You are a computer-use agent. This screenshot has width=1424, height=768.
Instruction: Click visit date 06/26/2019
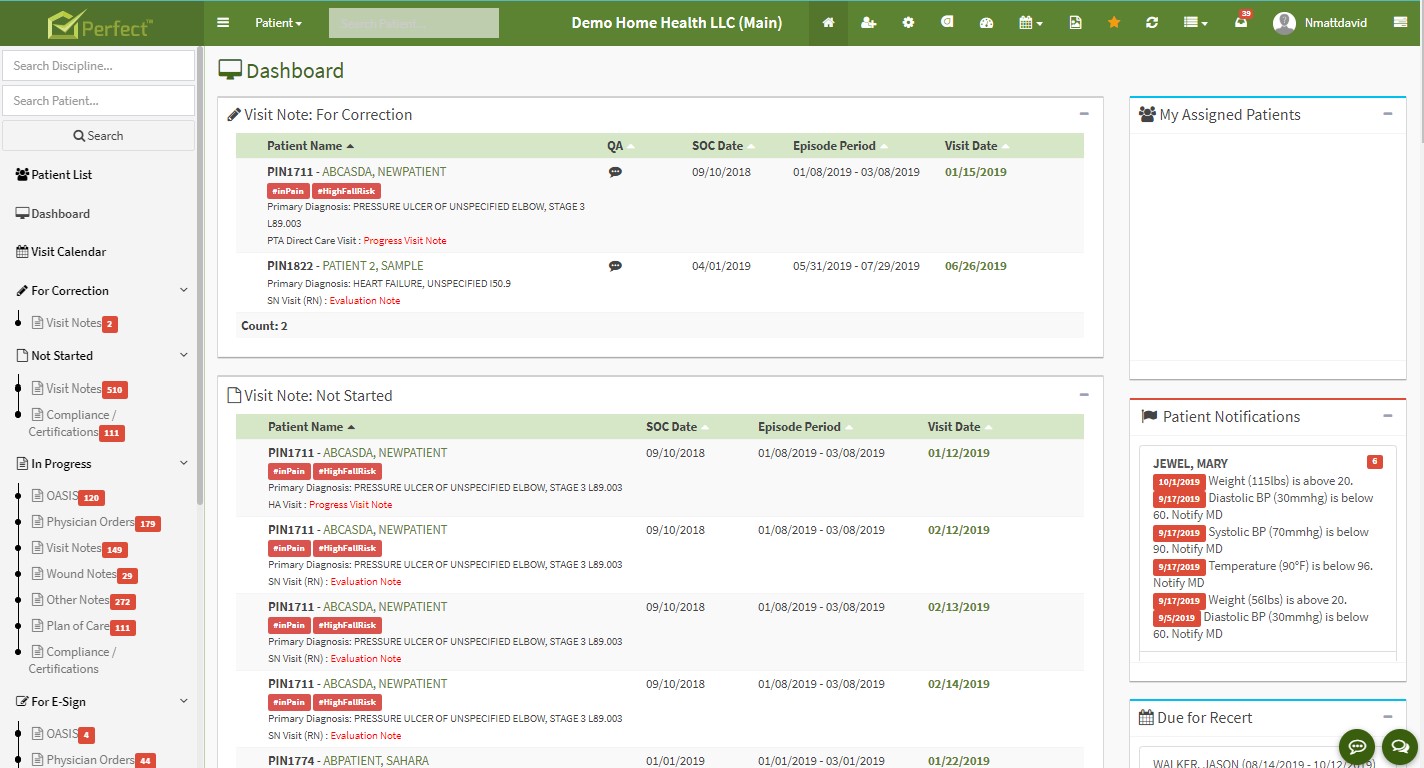tap(976, 266)
